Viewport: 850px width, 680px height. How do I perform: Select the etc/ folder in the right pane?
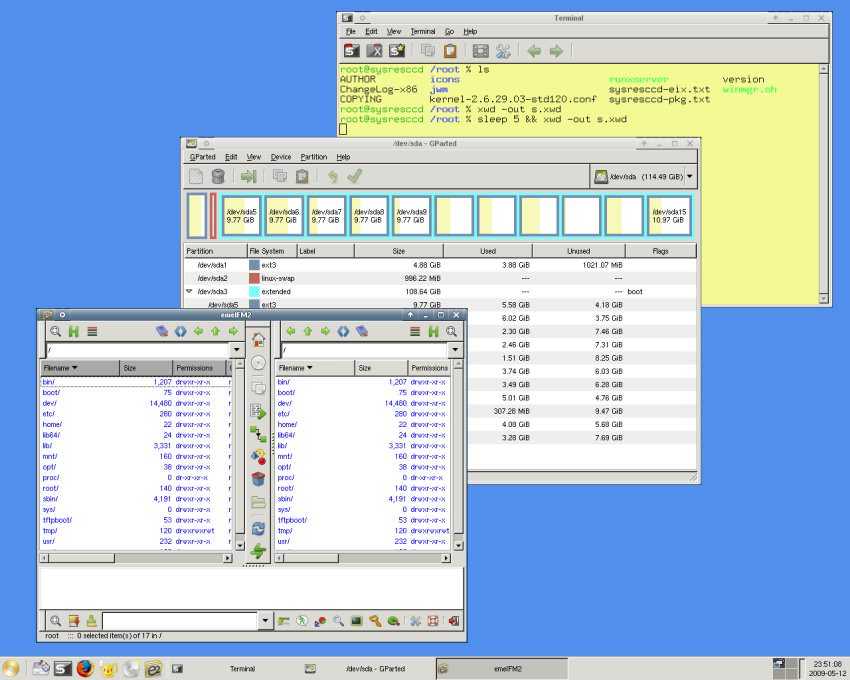click(x=283, y=413)
